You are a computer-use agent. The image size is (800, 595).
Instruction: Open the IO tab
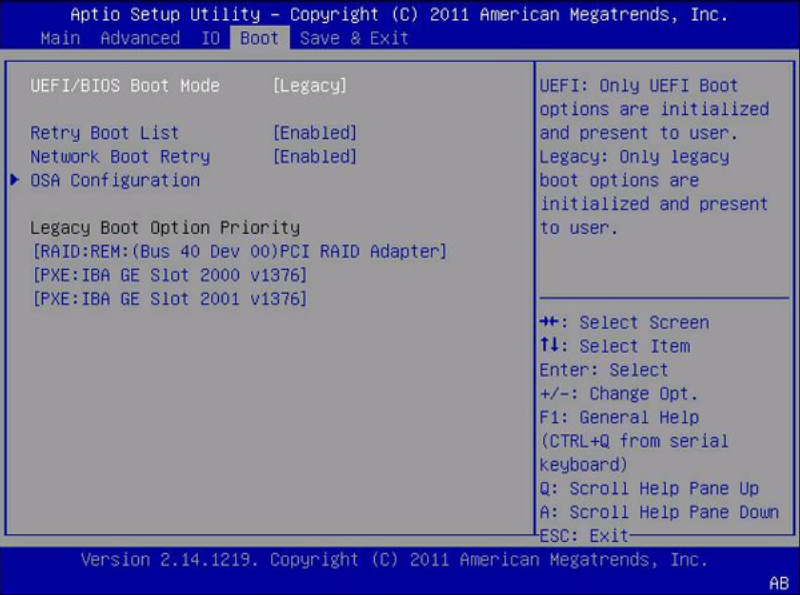210,38
